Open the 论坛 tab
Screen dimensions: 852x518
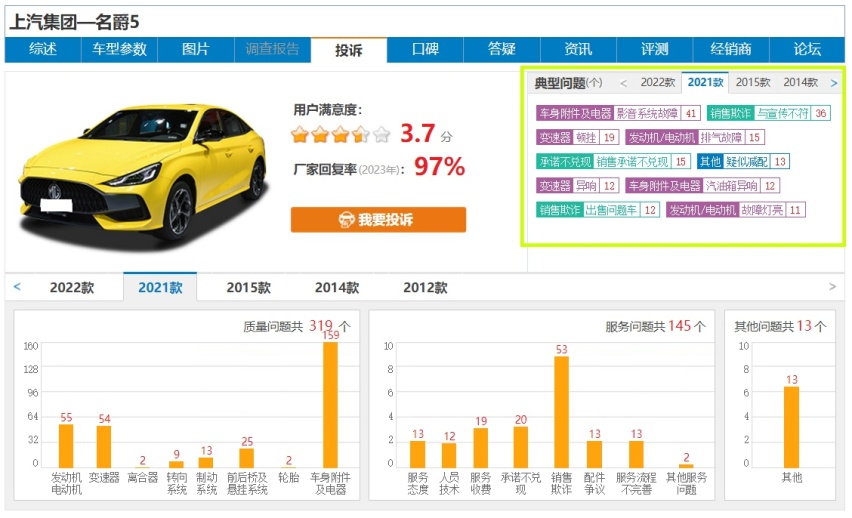point(807,49)
